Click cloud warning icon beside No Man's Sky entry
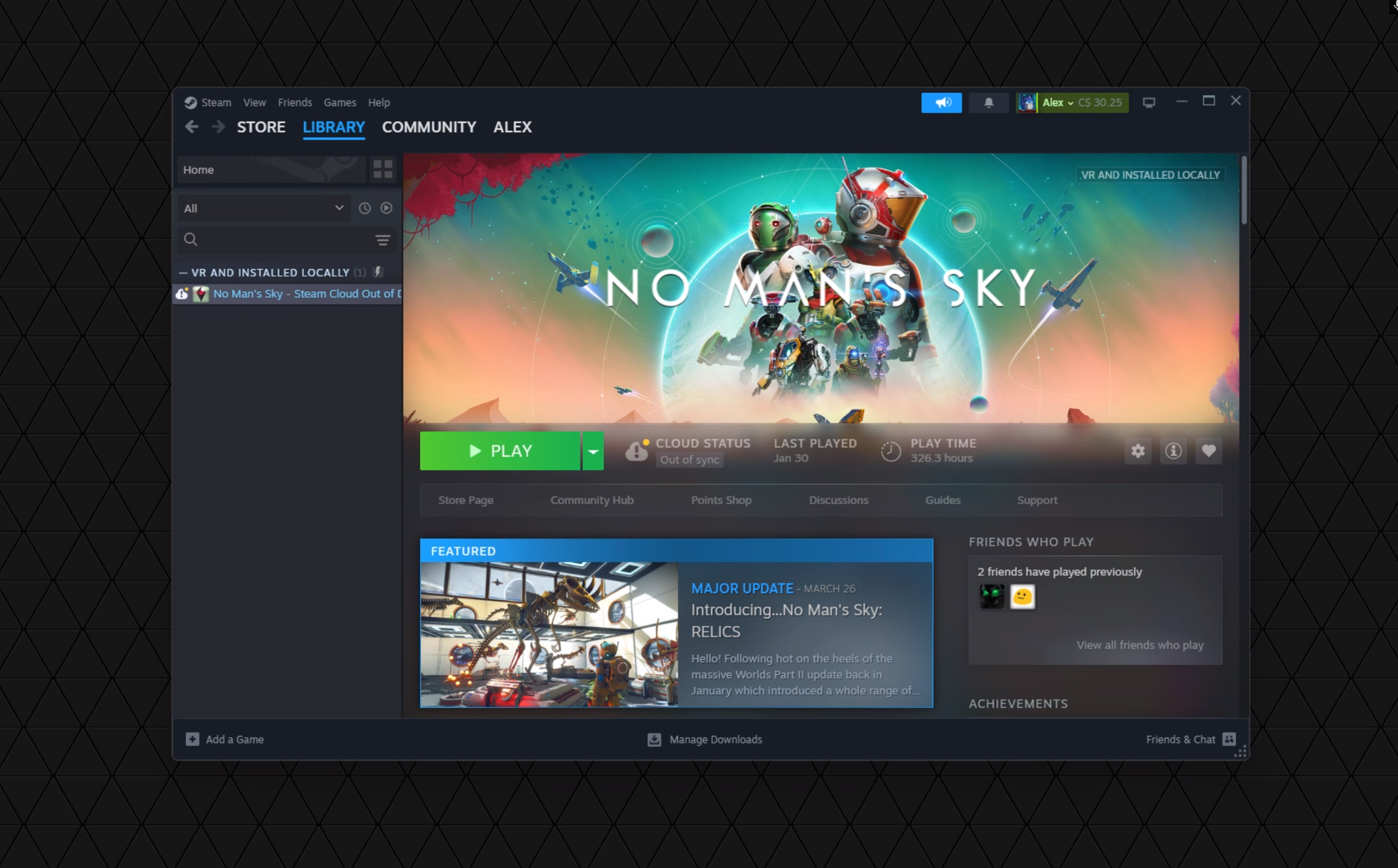1398x868 pixels. [x=182, y=294]
